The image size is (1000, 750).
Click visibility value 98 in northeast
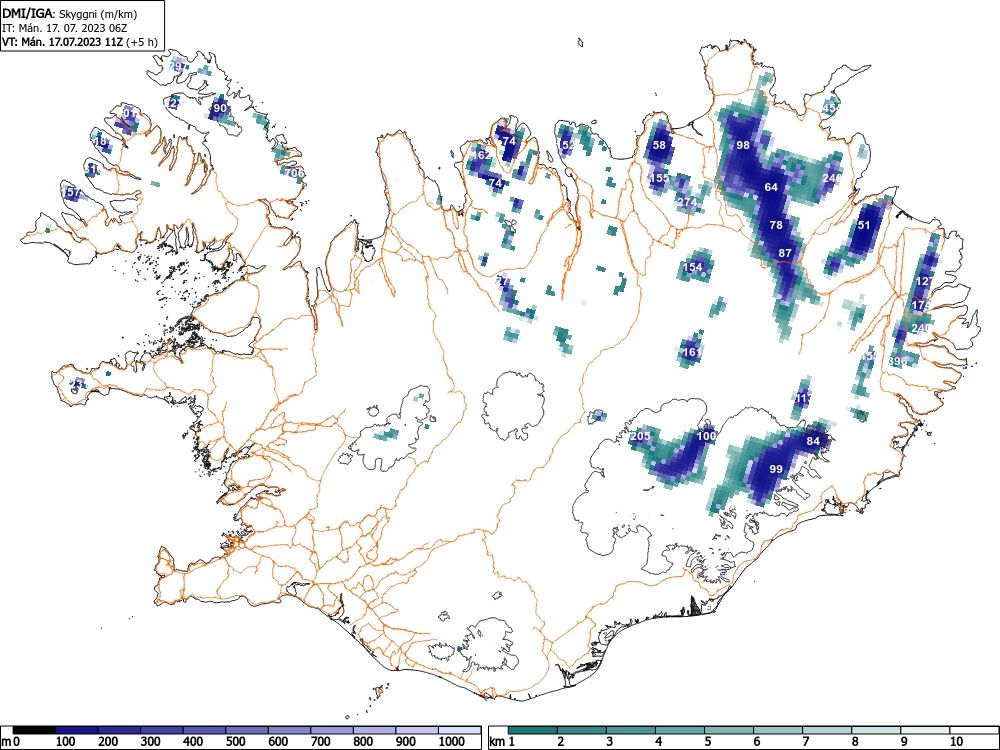[743, 145]
